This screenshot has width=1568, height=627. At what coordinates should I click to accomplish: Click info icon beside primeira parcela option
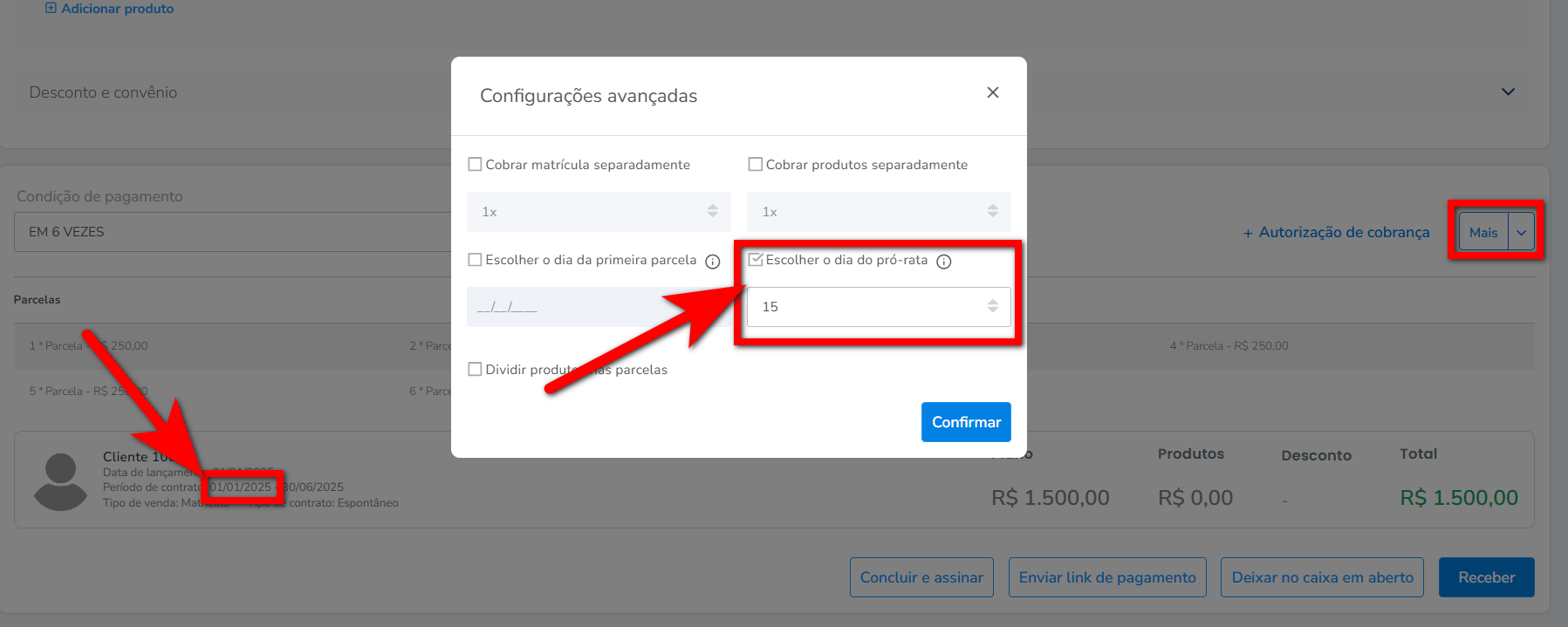pos(713,262)
